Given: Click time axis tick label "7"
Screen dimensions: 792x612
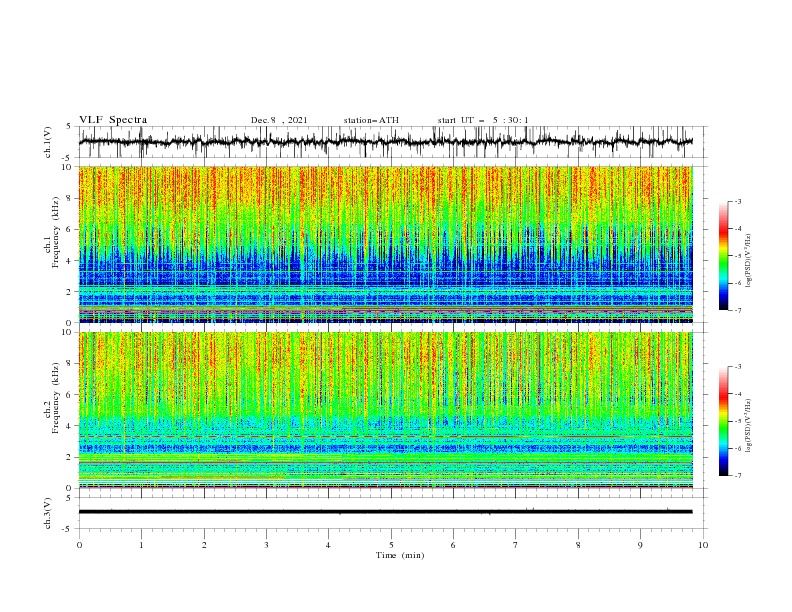Looking at the screenshot, I should pos(516,545).
